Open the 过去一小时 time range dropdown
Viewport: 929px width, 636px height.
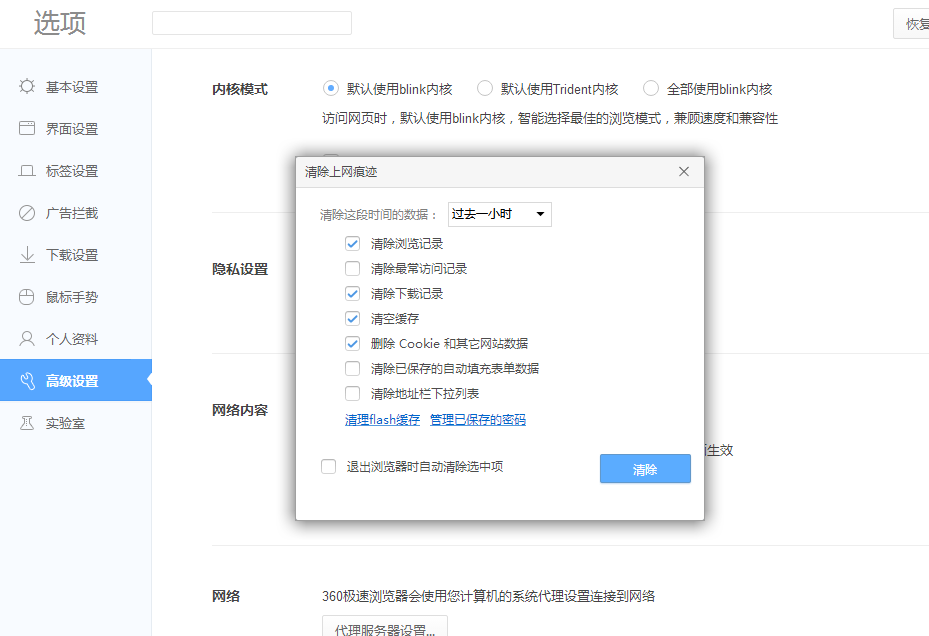(x=499, y=213)
